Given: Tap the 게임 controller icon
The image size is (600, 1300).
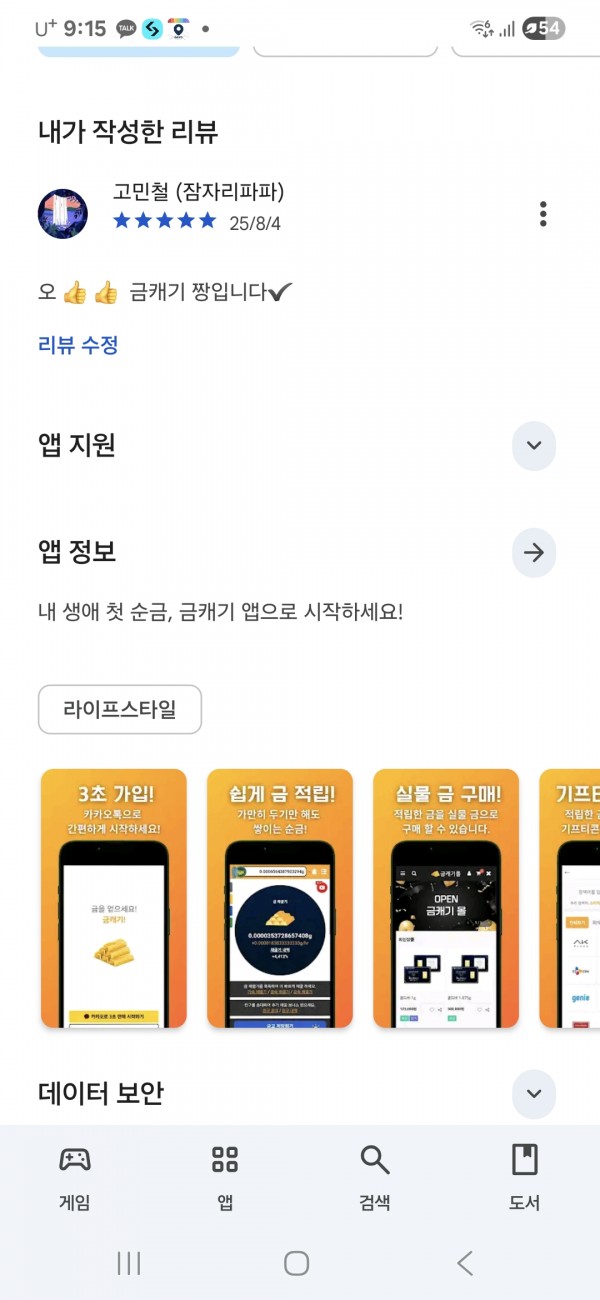Looking at the screenshot, I should click(x=75, y=1160).
